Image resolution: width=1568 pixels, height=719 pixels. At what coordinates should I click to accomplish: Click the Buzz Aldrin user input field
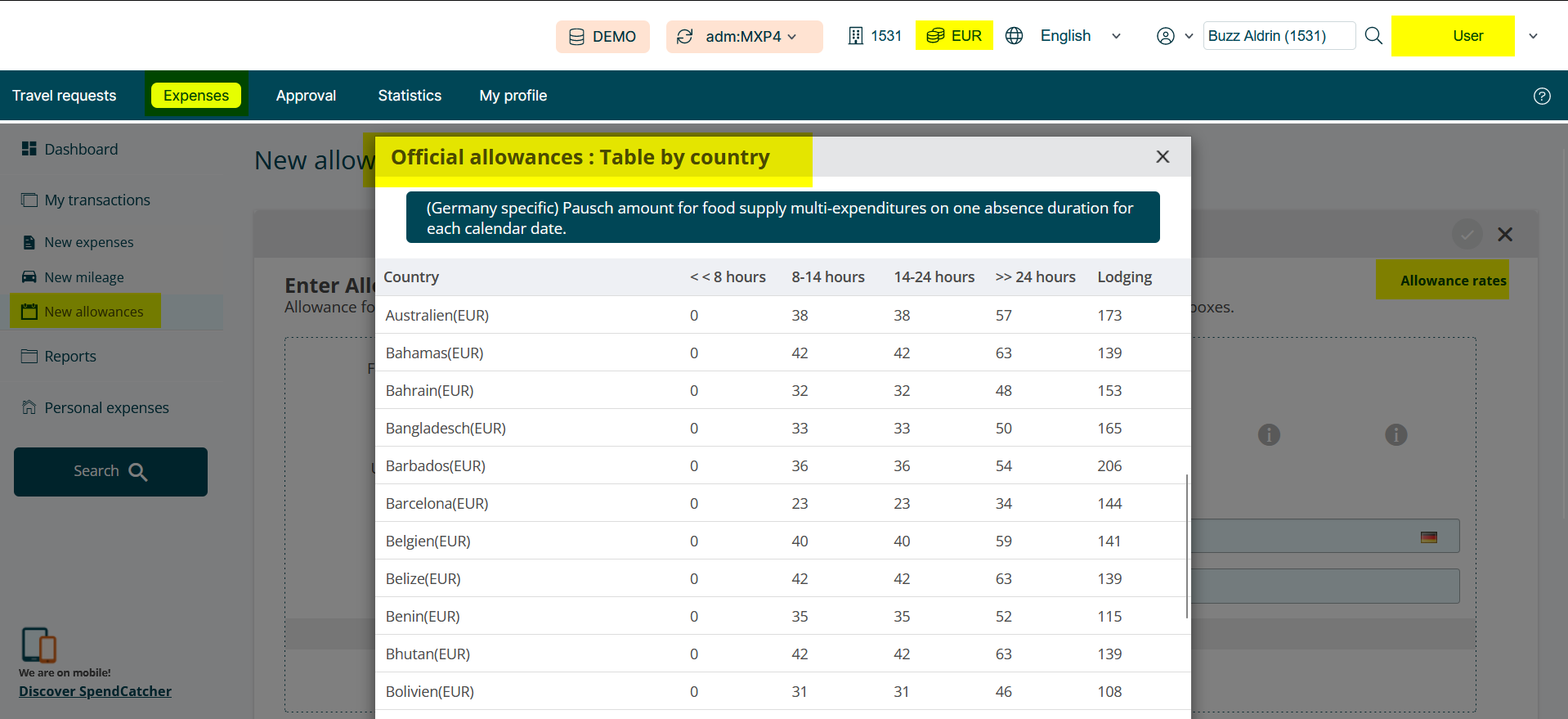1278,36
